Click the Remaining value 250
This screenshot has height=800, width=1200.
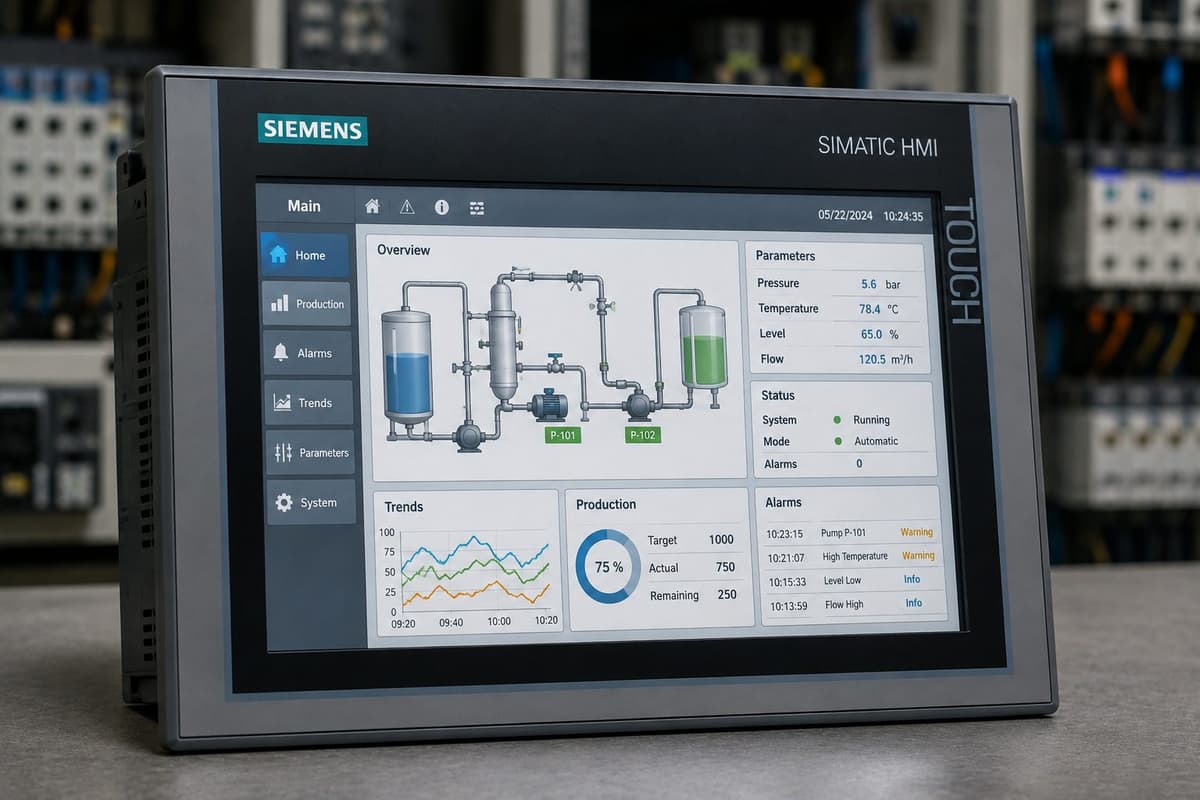[727, 594]
